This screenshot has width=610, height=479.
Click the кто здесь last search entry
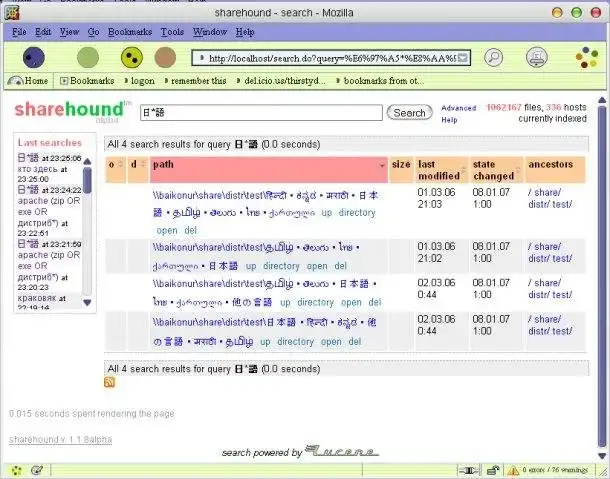(37, 169)
